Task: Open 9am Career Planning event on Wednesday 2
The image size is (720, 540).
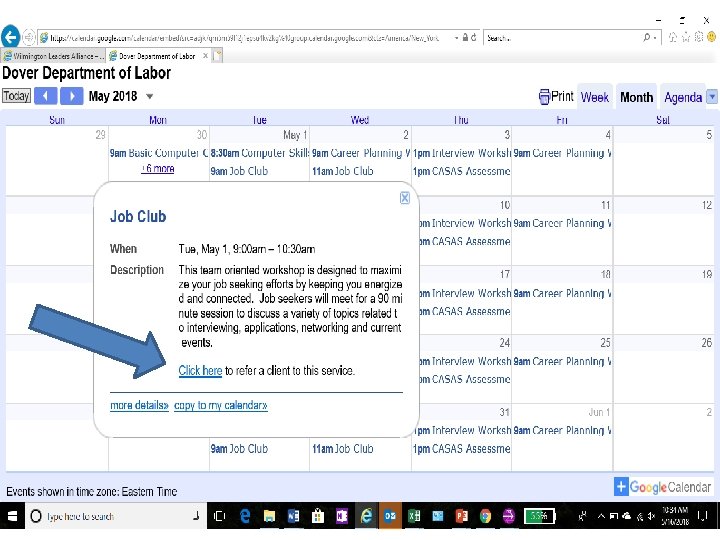Action: pos(361,152)
